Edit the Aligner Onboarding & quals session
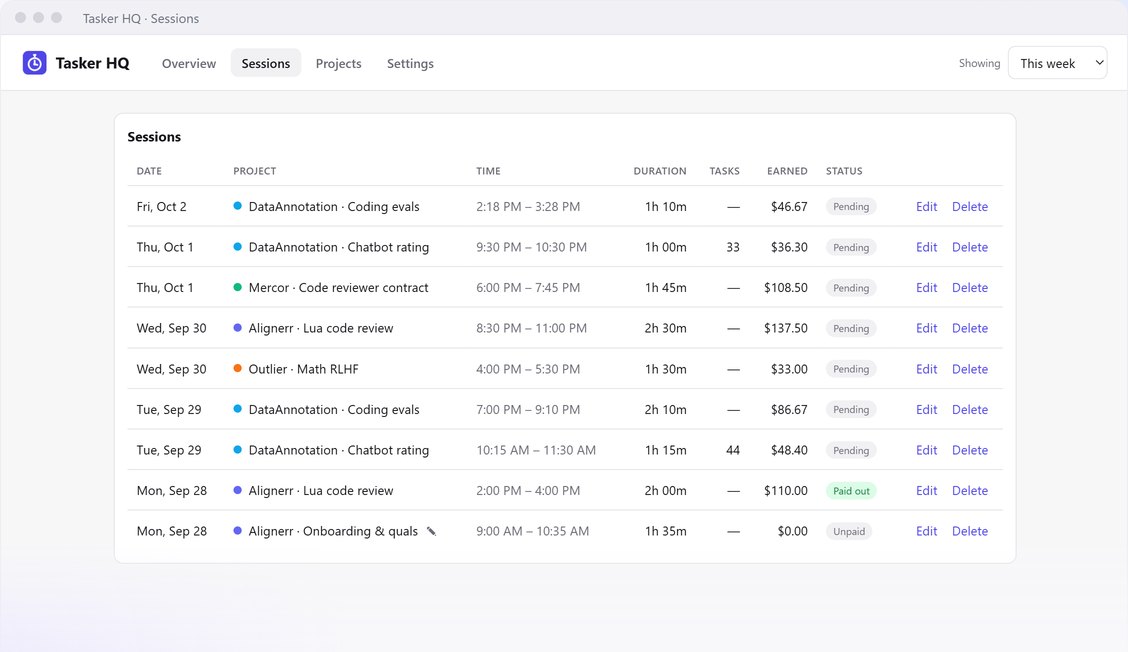 (926, 531)
